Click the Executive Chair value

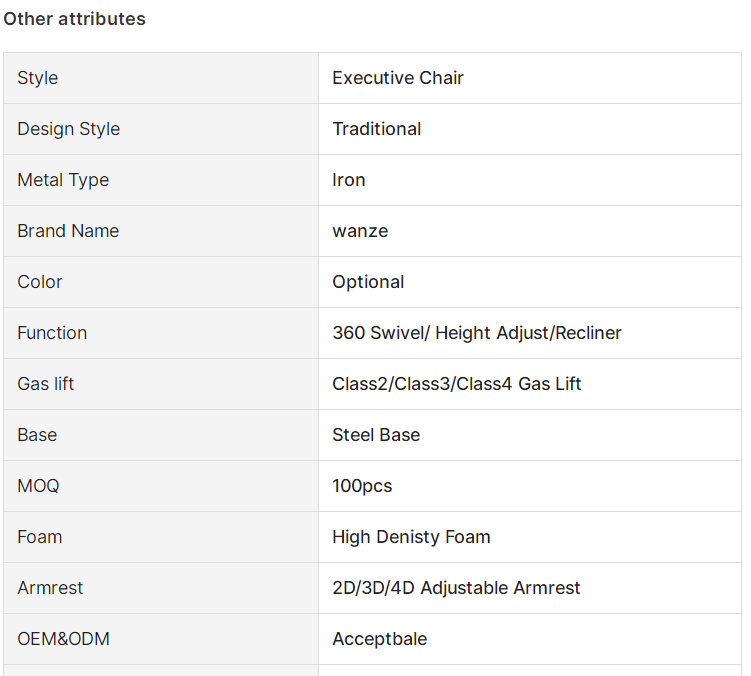coord(398,78)
